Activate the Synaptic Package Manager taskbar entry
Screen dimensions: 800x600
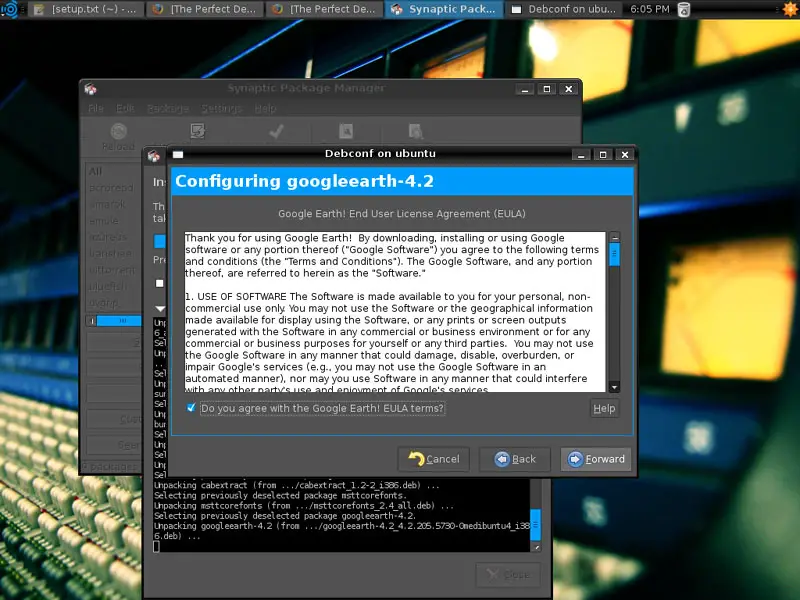click(444, 9)
